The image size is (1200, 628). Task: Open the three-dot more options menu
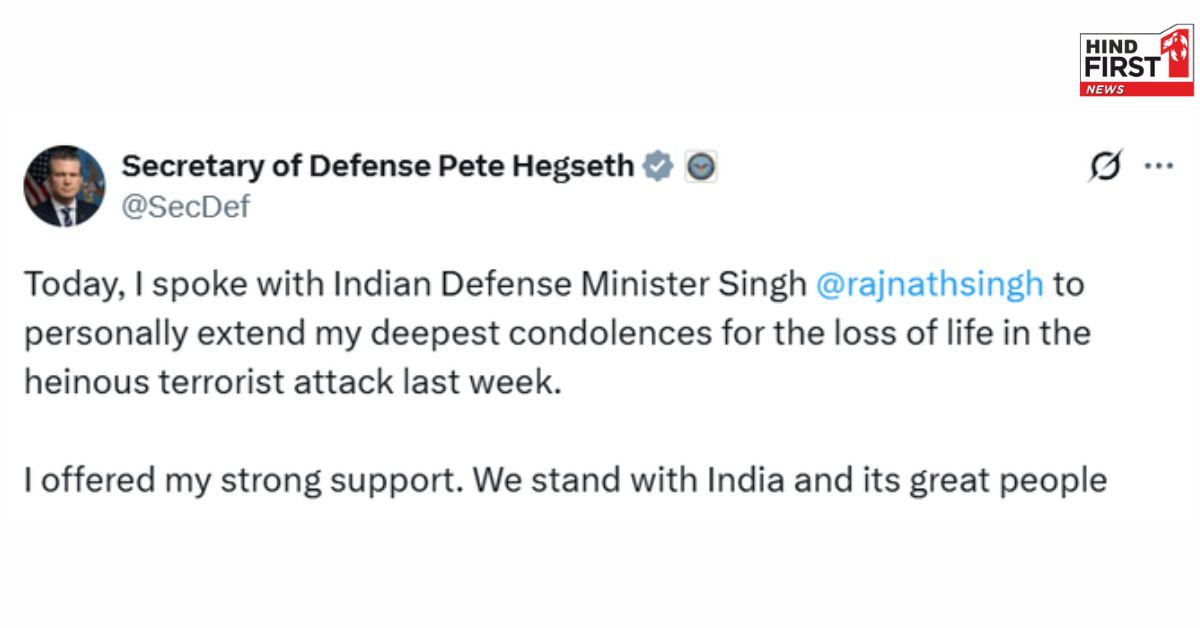click(x=1158, y=166)
